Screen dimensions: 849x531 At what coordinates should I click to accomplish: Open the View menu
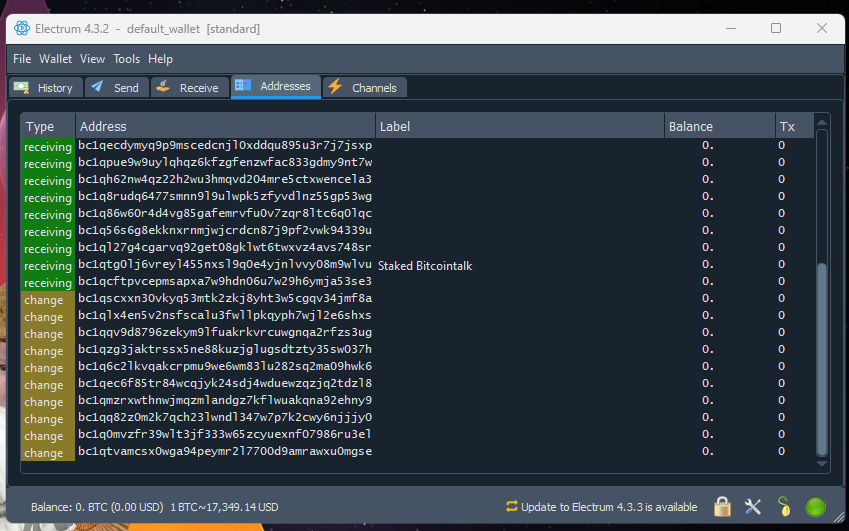[x=92, y=59]
